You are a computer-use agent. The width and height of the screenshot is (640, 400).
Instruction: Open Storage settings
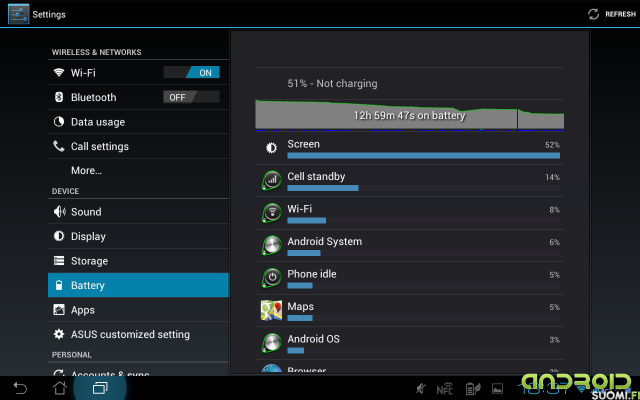138,260
